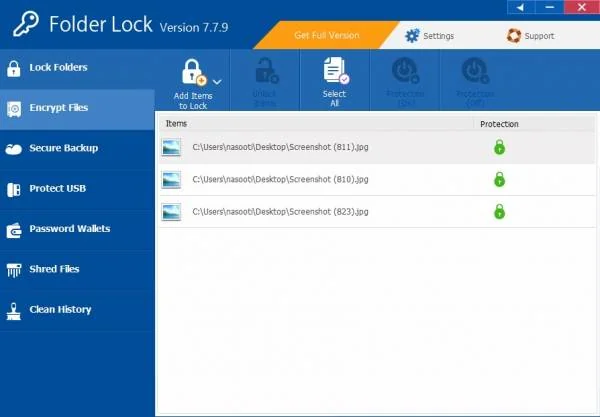Click the Password Wallets wallet icon
Viewport: 600px width, 417px height.
14,230
